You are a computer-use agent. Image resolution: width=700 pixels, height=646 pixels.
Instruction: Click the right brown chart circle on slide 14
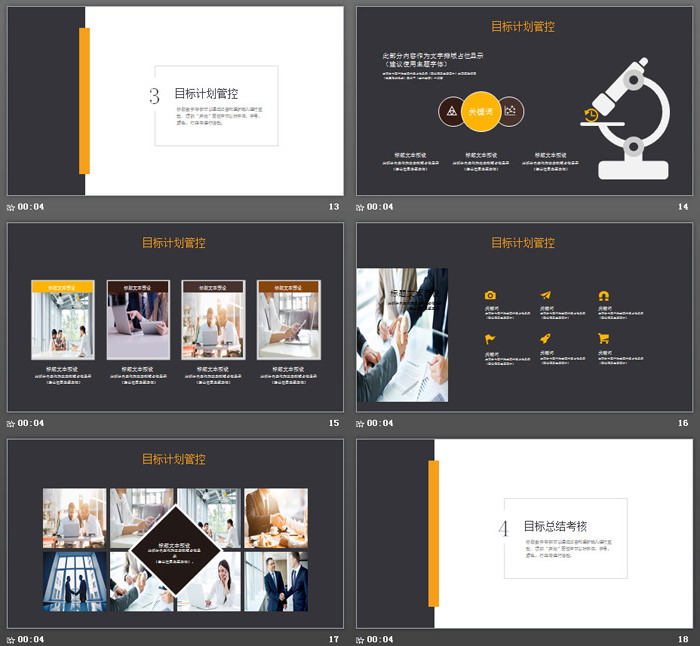pyautogui.click(x=511, y=112)
